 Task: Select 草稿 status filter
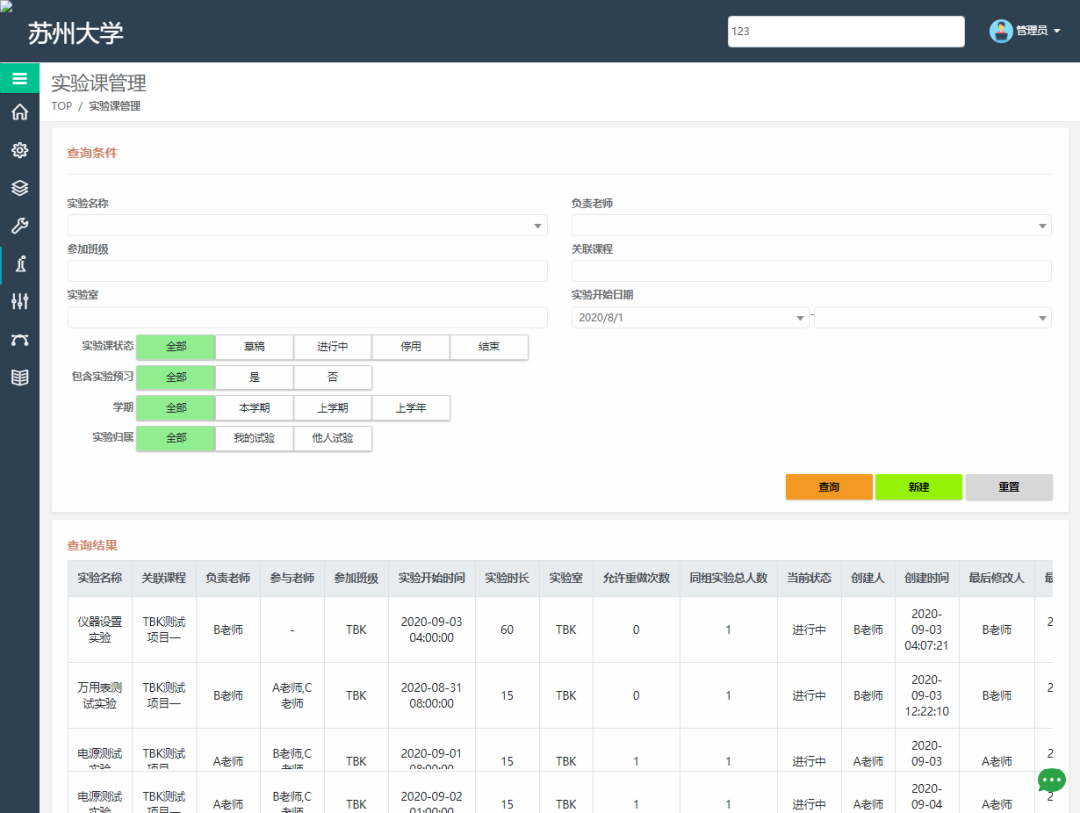tap(254, 347)
